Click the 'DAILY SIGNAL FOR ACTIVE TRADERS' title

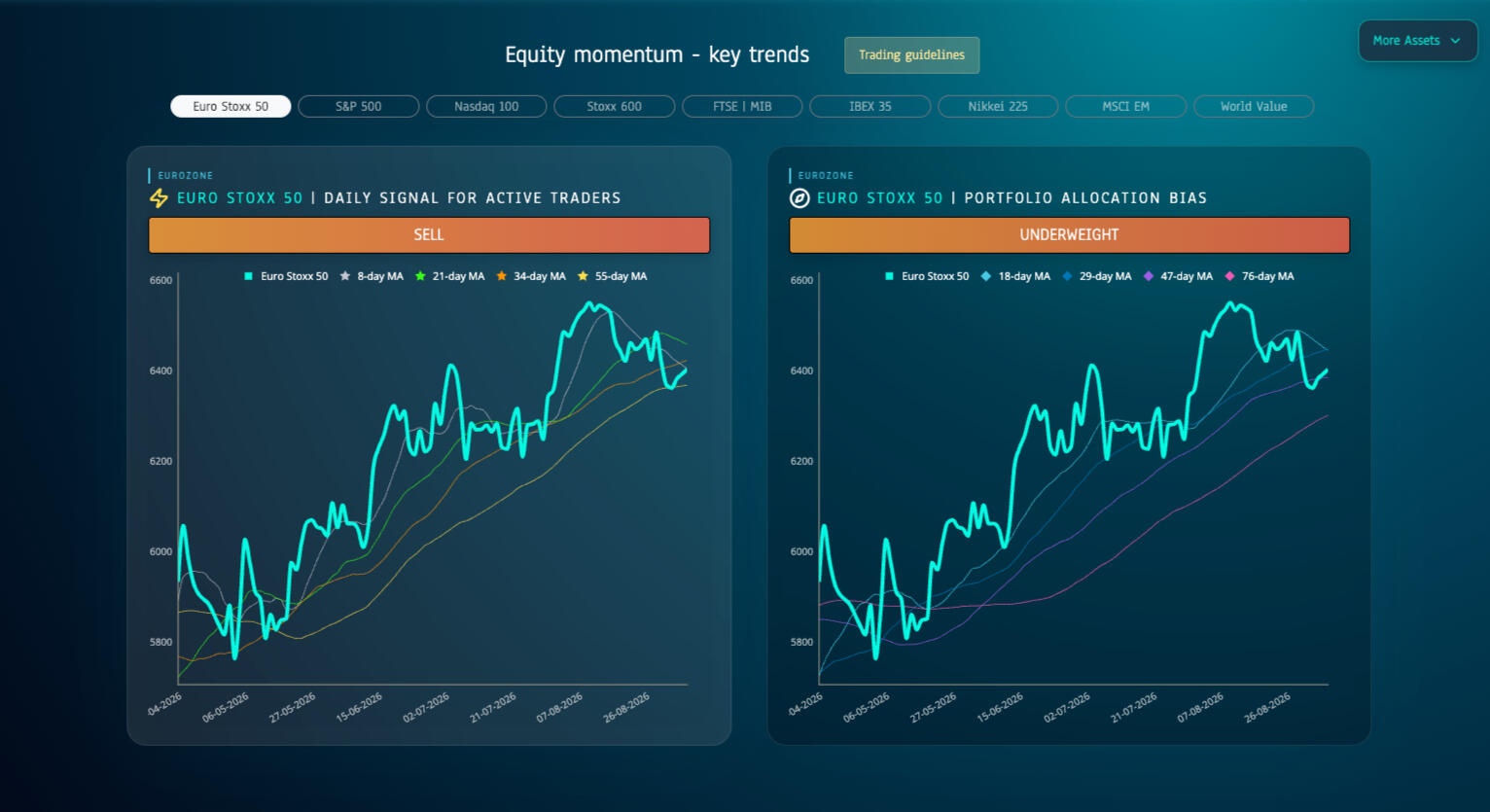tap(472, 198)
